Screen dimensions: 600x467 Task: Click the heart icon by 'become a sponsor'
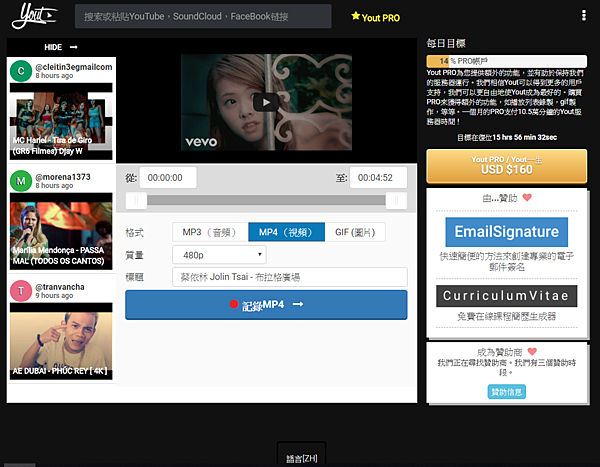tap(532, 351)
